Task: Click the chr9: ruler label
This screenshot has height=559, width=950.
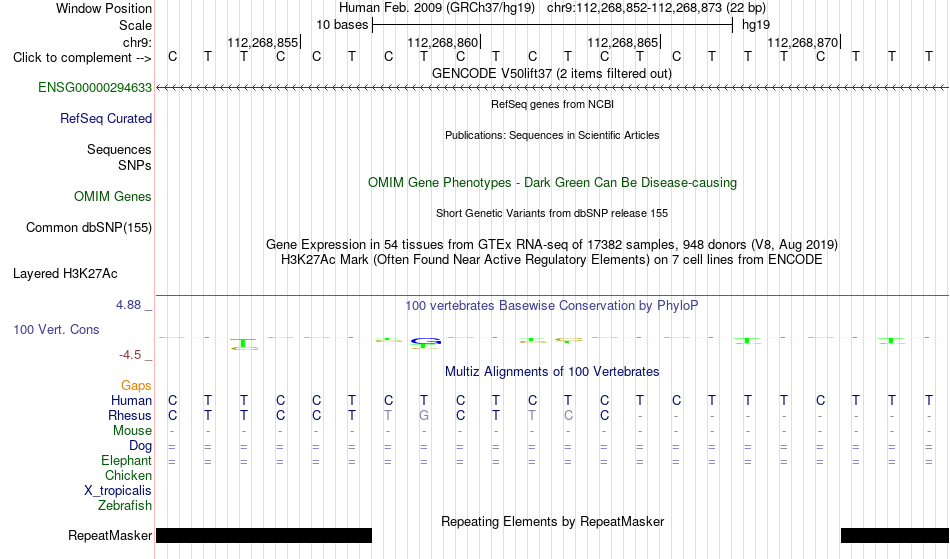Action: tap(138, 43)
